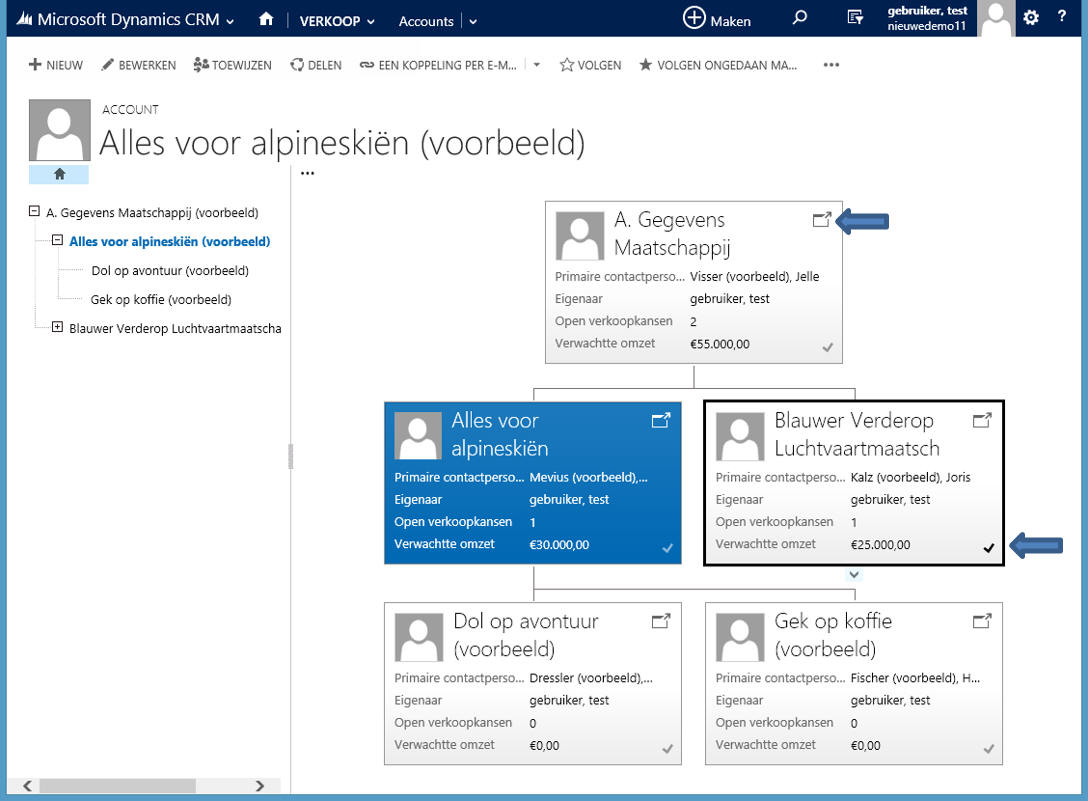Screen dimensions: 1088x801
Task: Click the Home icon in top navigation bar
Action: (x=266, y=20)
